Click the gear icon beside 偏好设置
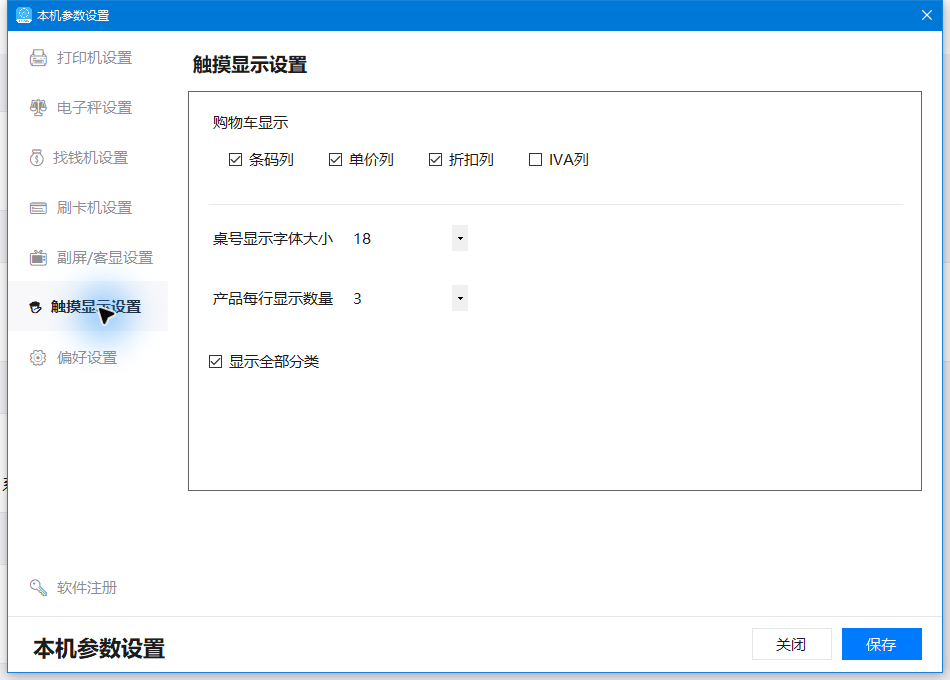950x680 pixels. (38, 358)
